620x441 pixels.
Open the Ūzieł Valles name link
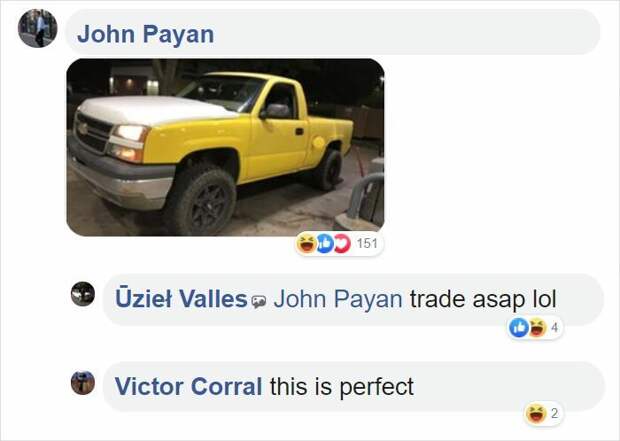click(x=181, y=298)
